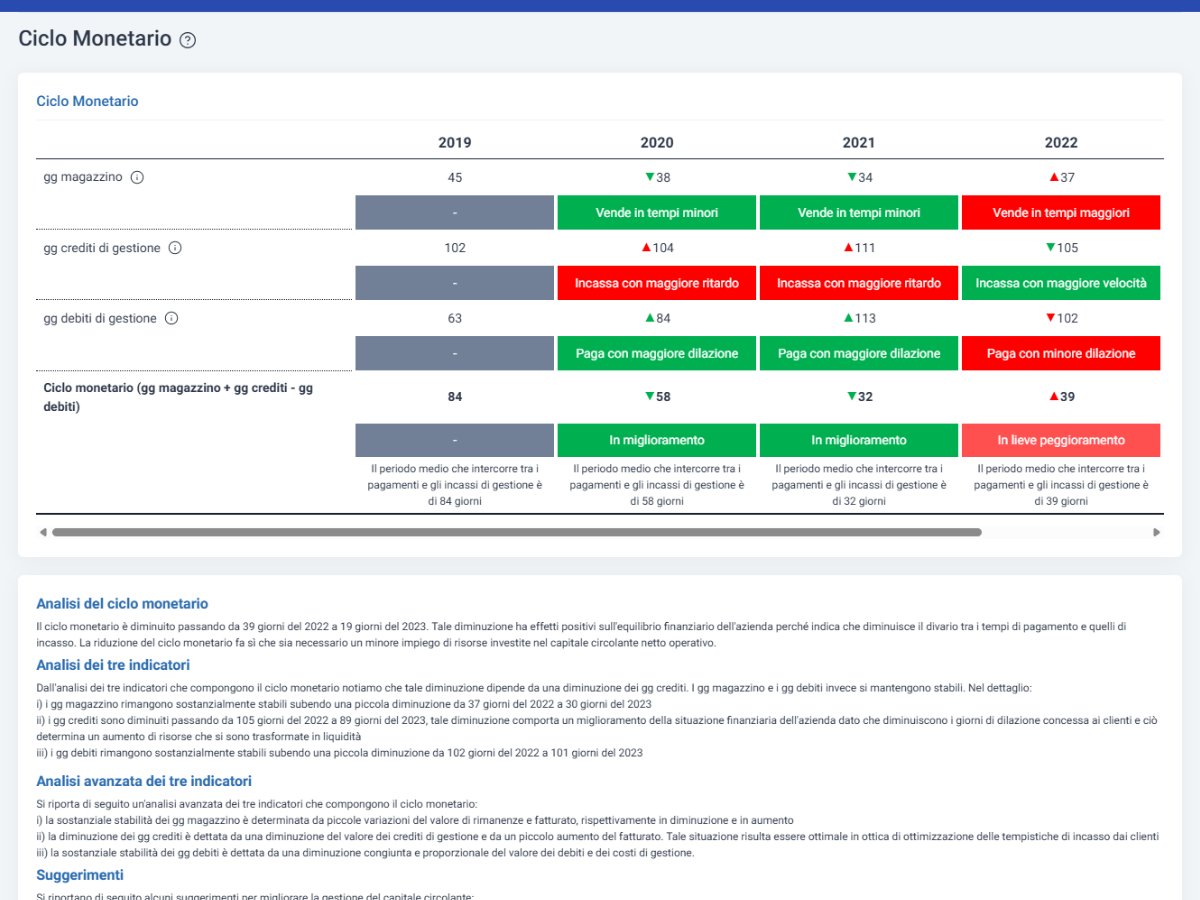Screen dimensions: 1200x900
Task: Click the 'Ciclo monetario (gg magazzino + gg crediti' label
Action: pos(178,397)
